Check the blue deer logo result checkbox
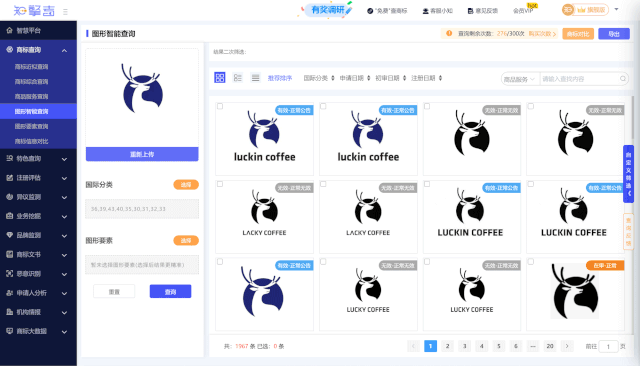Image resolution: width=640 pixels, height=366 pixels. [220, 262]
